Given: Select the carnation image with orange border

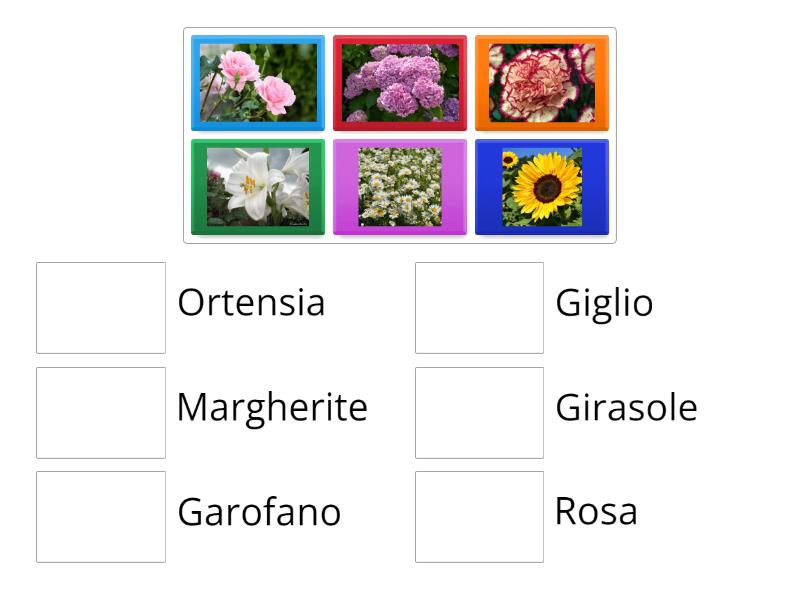Looking at the screenshot, I should click(542, 83).
